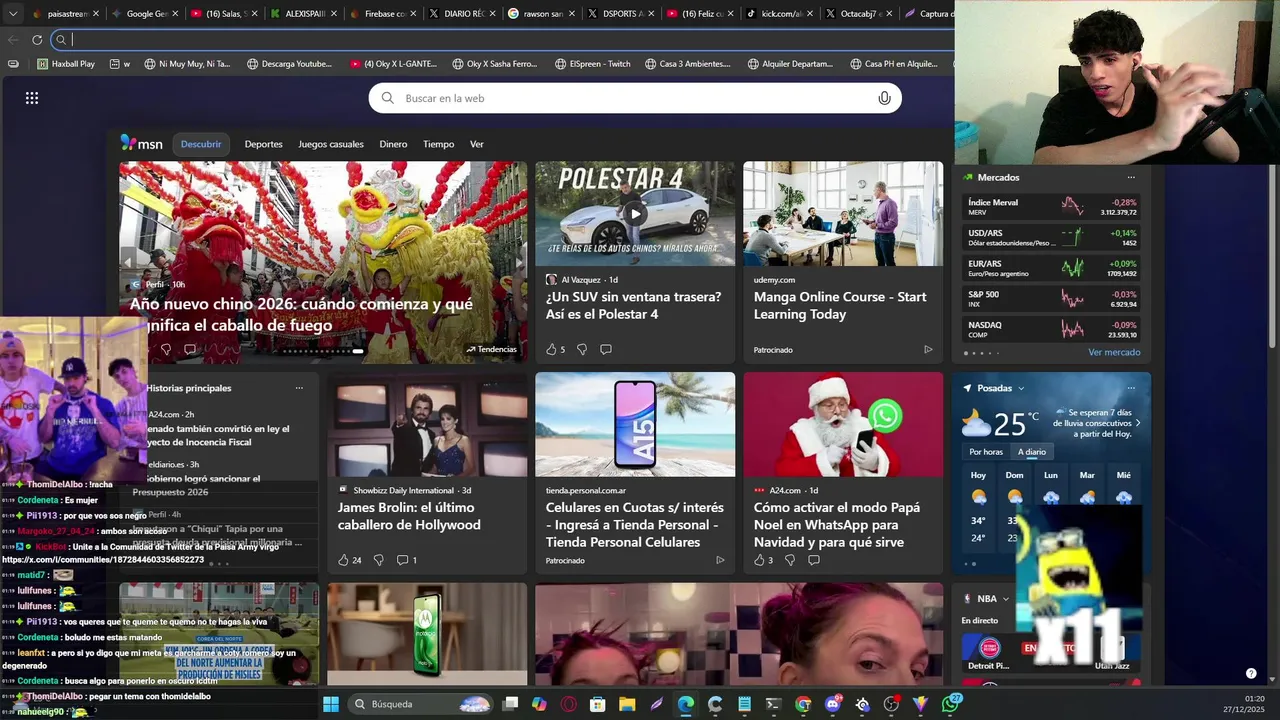Open Mercados widget more options
The height and width of the screenshot is (720, 1280).
(x=1131, y=177)
